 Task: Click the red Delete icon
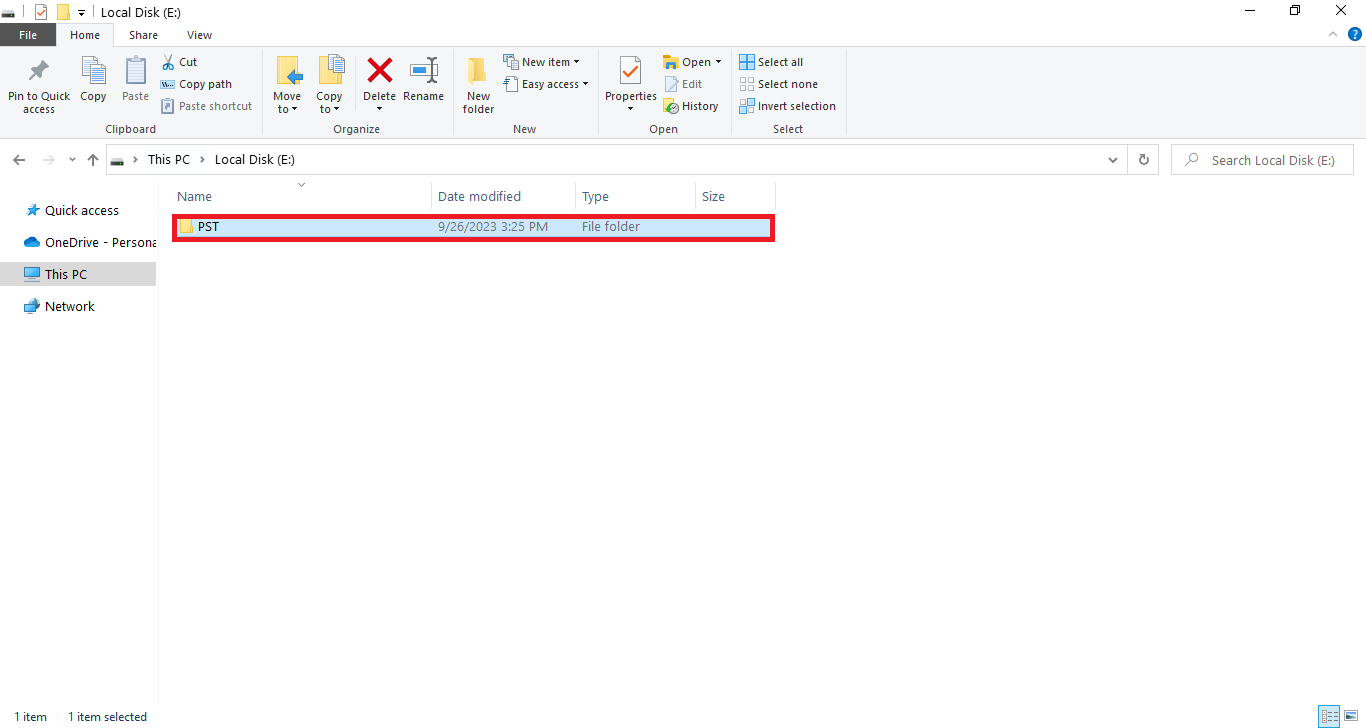pos(380,71)
